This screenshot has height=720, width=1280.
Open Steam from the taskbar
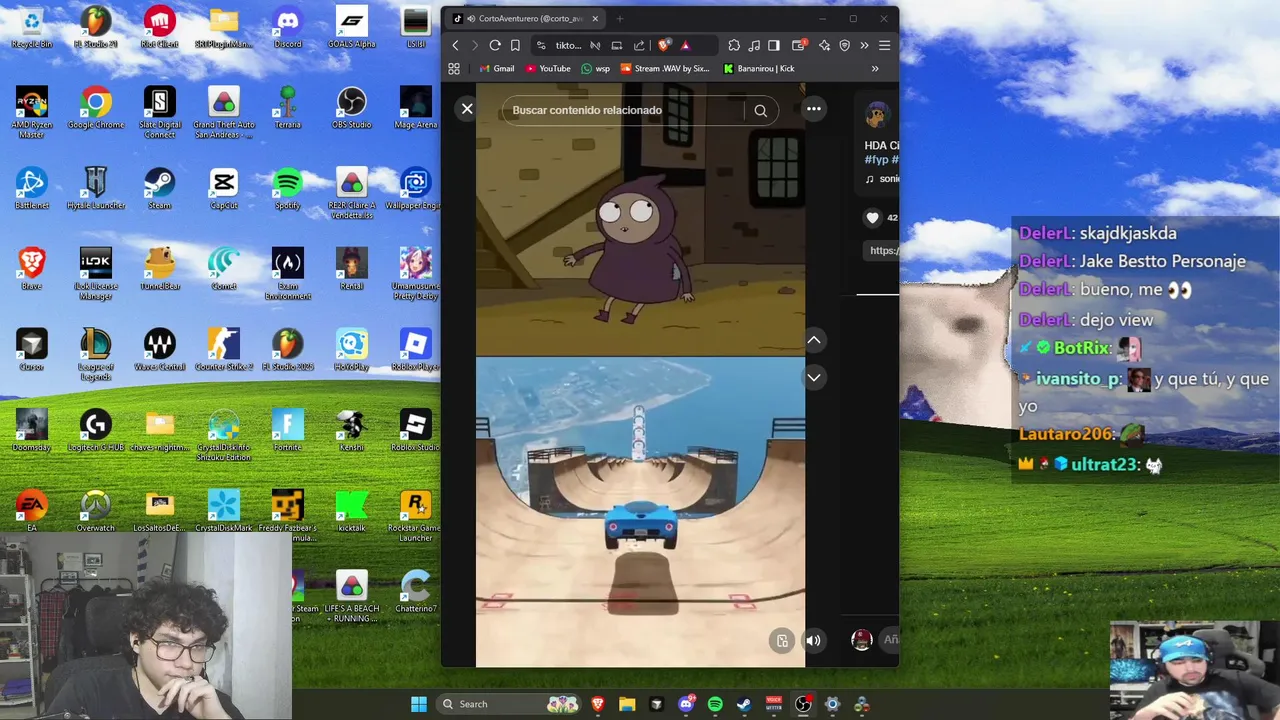click(744, 704)
